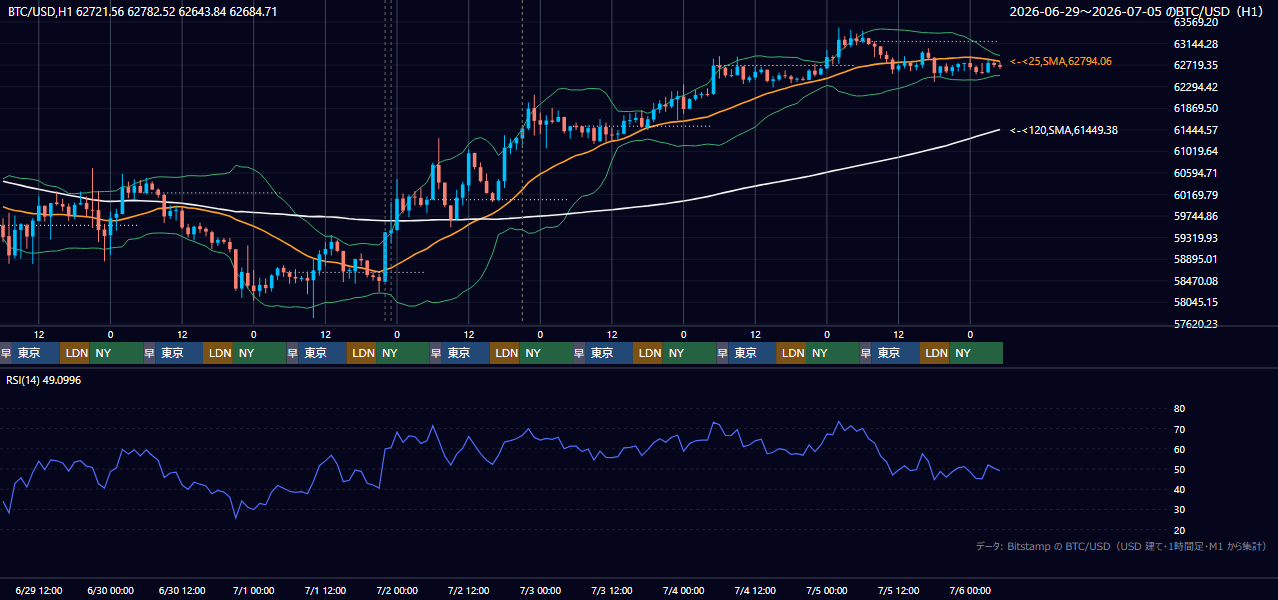Click the 7/4 12:00 time label
The width and height of the screenshot is (1278, 600).
(x=756, y=591)
